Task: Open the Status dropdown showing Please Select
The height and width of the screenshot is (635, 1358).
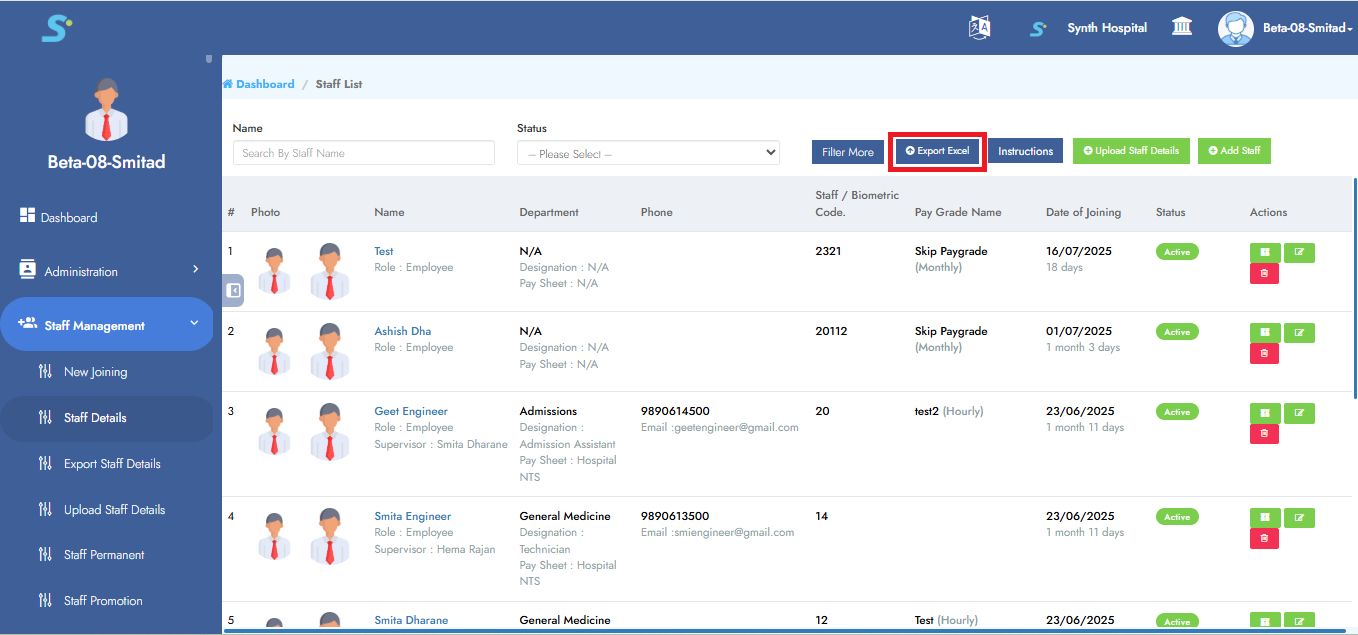Action: tap(647, 152)
